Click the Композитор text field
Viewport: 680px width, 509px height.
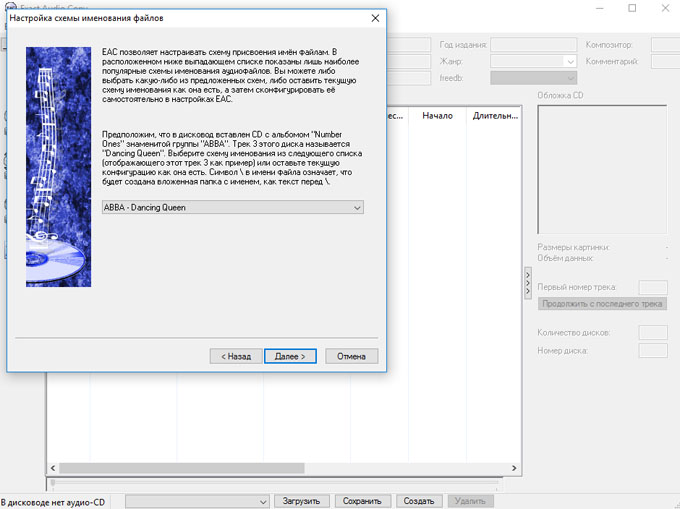(664, 45)
